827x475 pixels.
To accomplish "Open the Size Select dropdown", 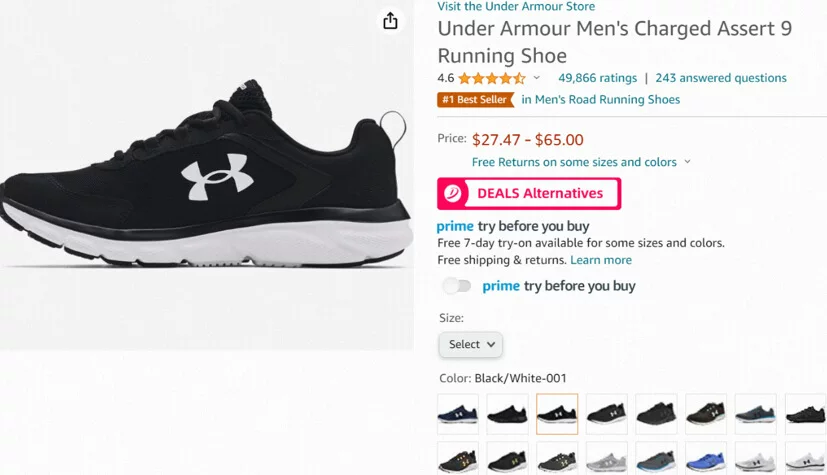I will 470,344.
